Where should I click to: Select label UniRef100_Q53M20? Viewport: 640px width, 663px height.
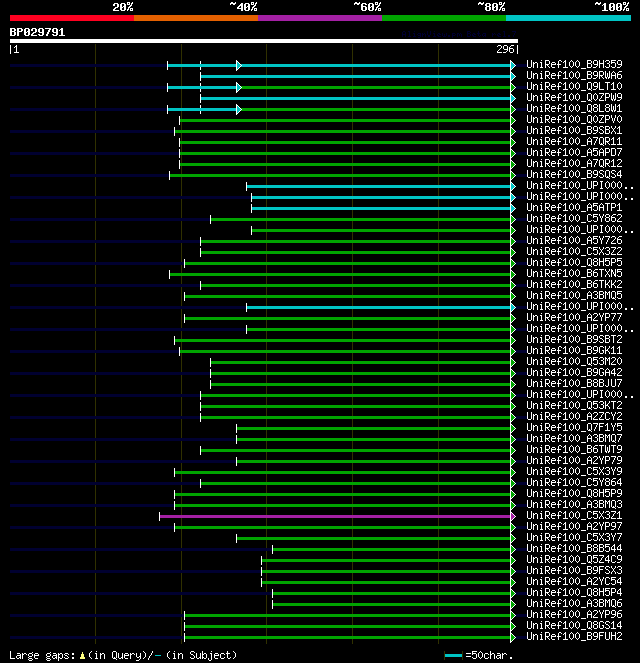[574, 361]
